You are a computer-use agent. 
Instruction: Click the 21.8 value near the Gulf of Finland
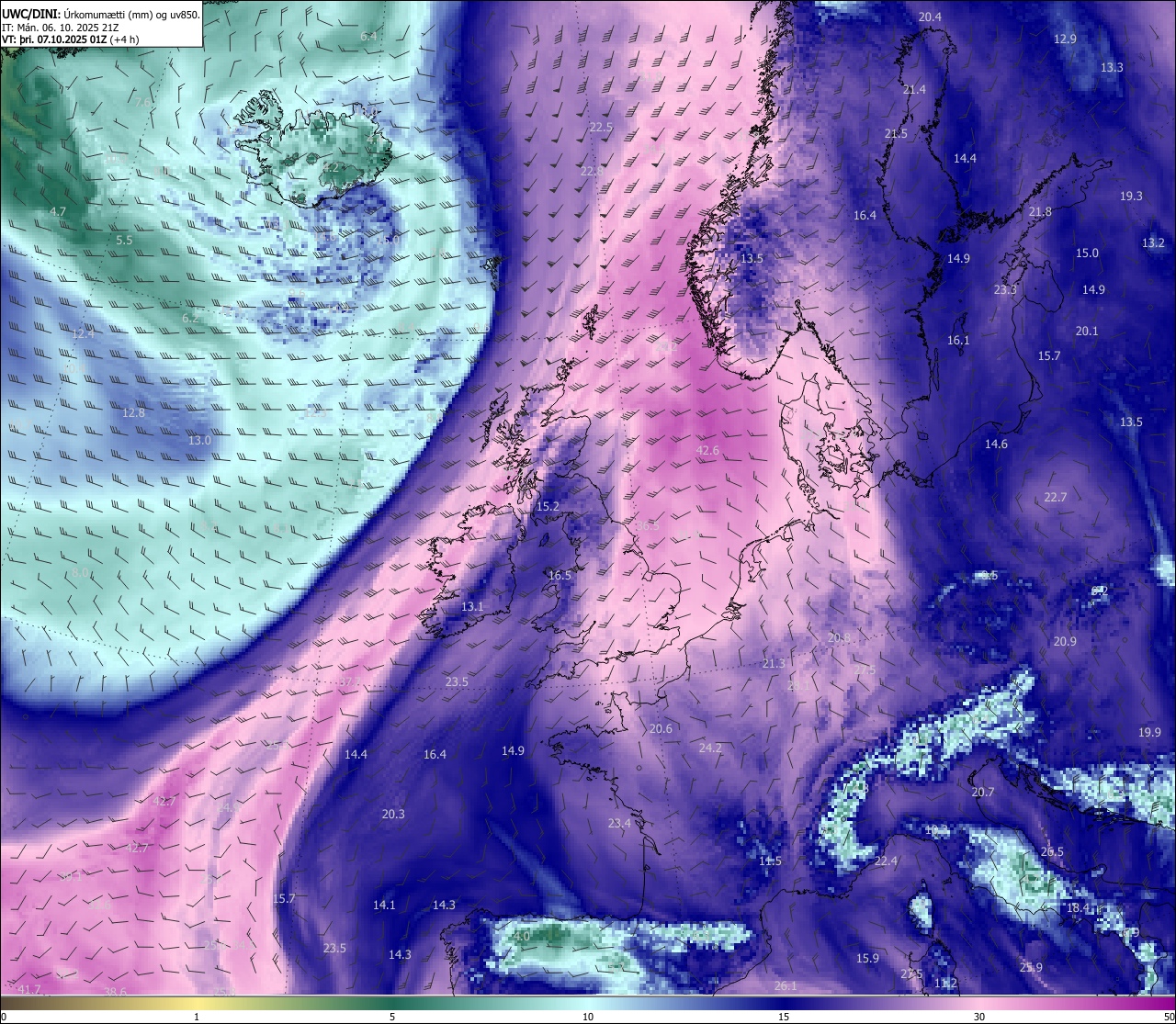pyautogui.click(x=1040, y=211)
